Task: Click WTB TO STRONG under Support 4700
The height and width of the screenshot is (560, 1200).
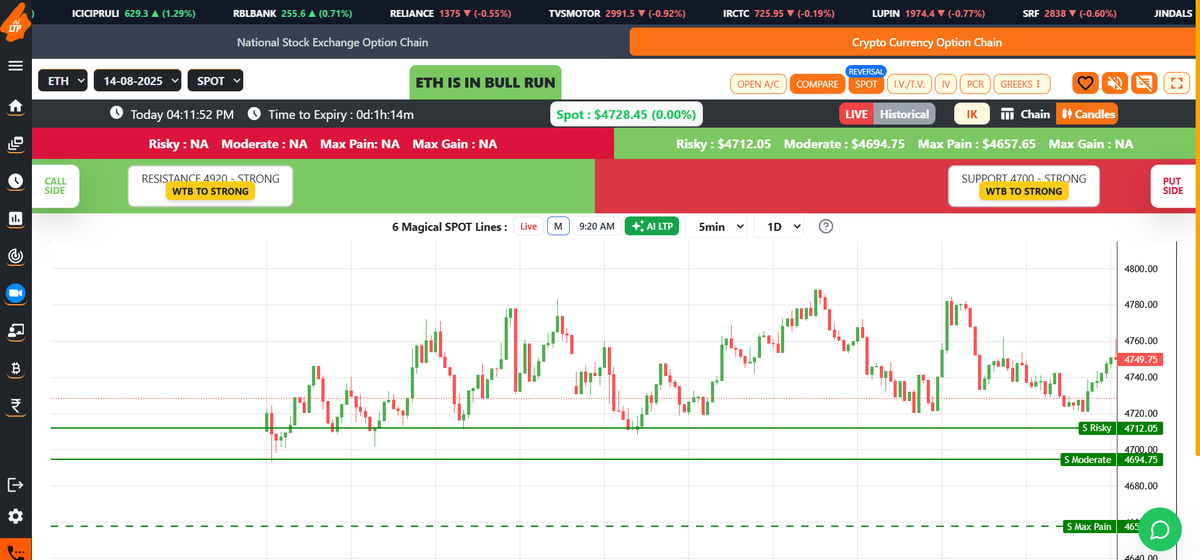Action: coord(1023,191)
